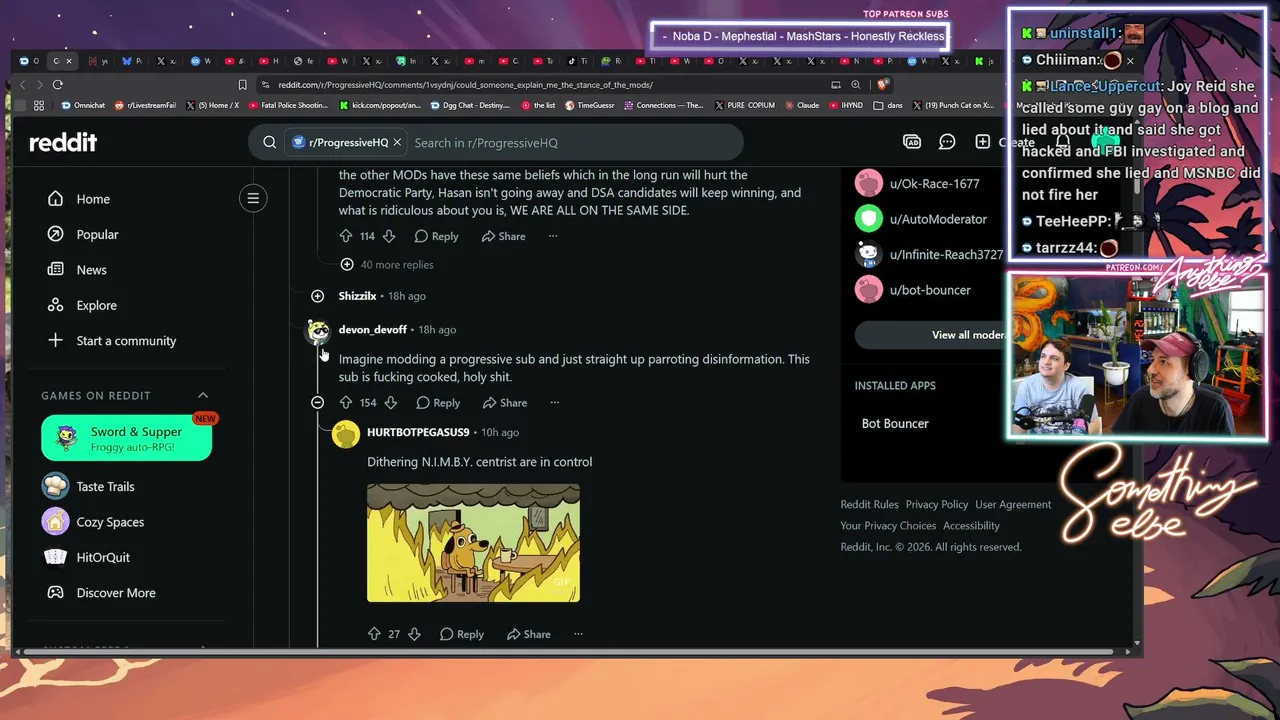The image size is (1280, 720).
Task: Open the Privacy Policy link
Action: coord(937,505)
